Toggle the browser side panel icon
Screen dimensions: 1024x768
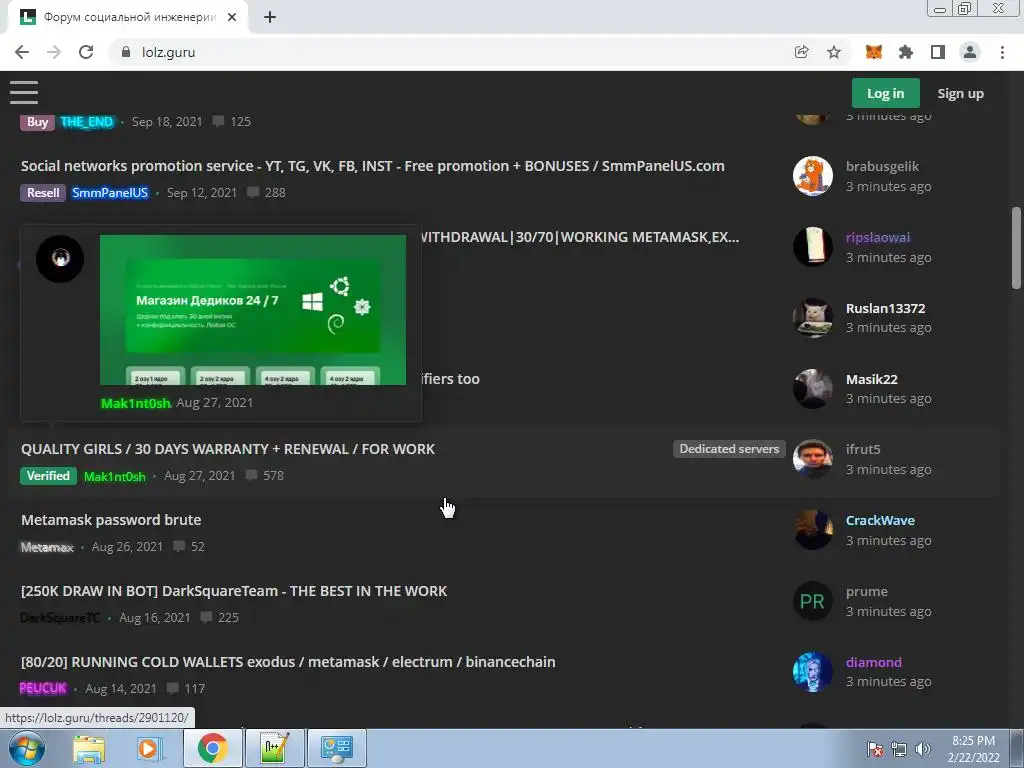click(938, 52)
